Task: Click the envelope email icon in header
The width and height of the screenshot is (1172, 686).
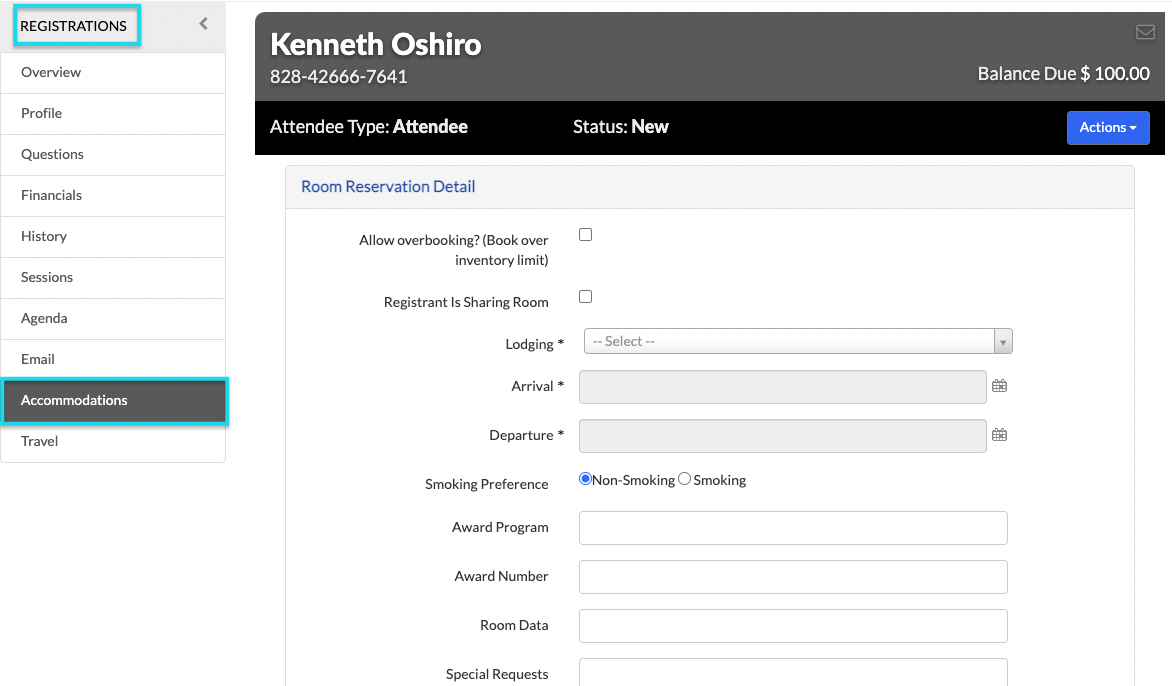Action: tap(1145, 32)
